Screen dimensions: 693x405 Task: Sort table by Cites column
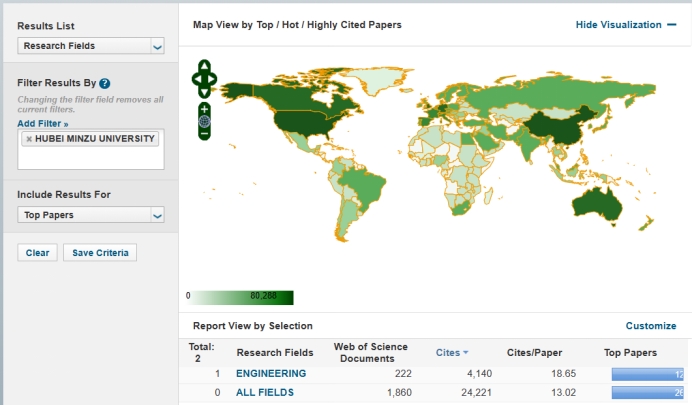tap(452, 352)
